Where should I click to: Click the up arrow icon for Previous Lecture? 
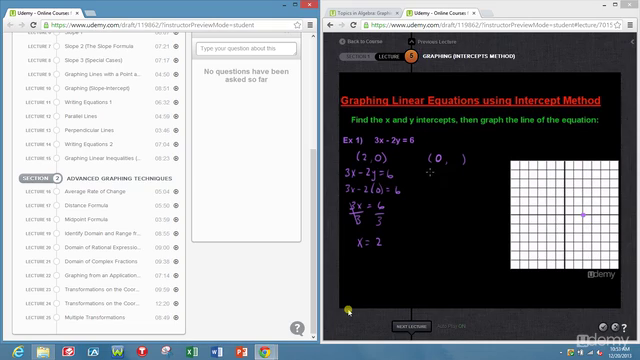[x=411, y=42]
